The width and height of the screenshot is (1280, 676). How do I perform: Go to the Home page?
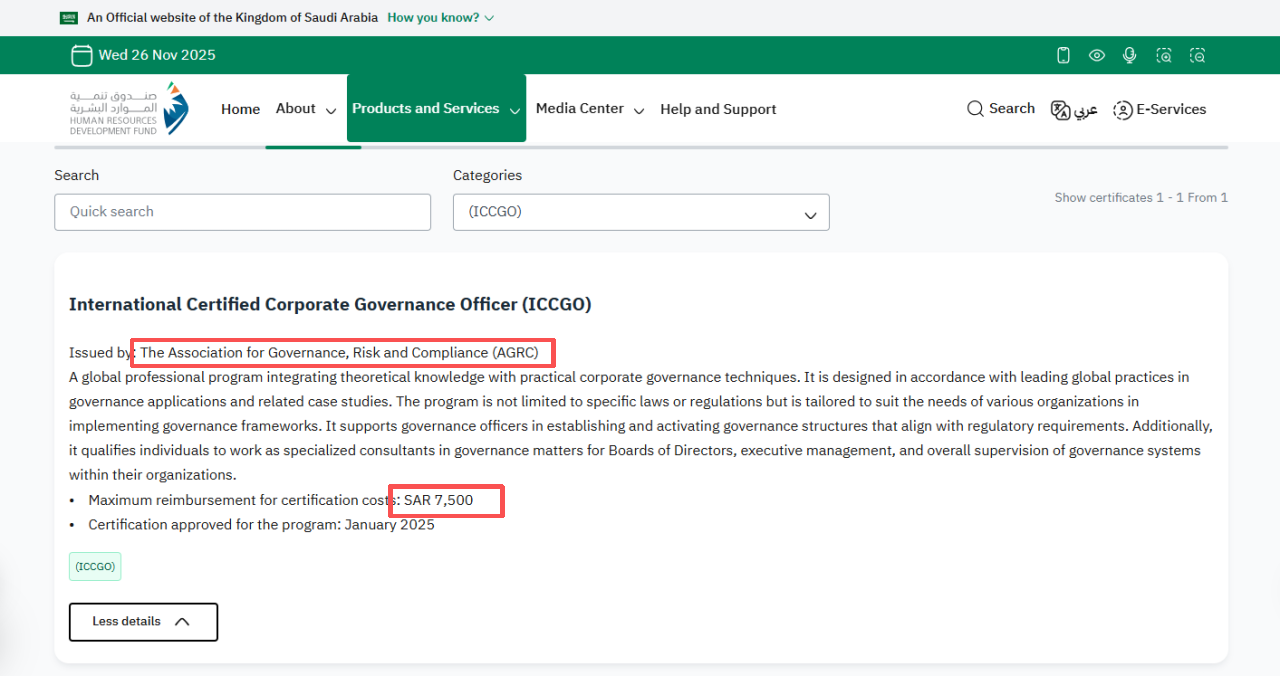(240, 109)
